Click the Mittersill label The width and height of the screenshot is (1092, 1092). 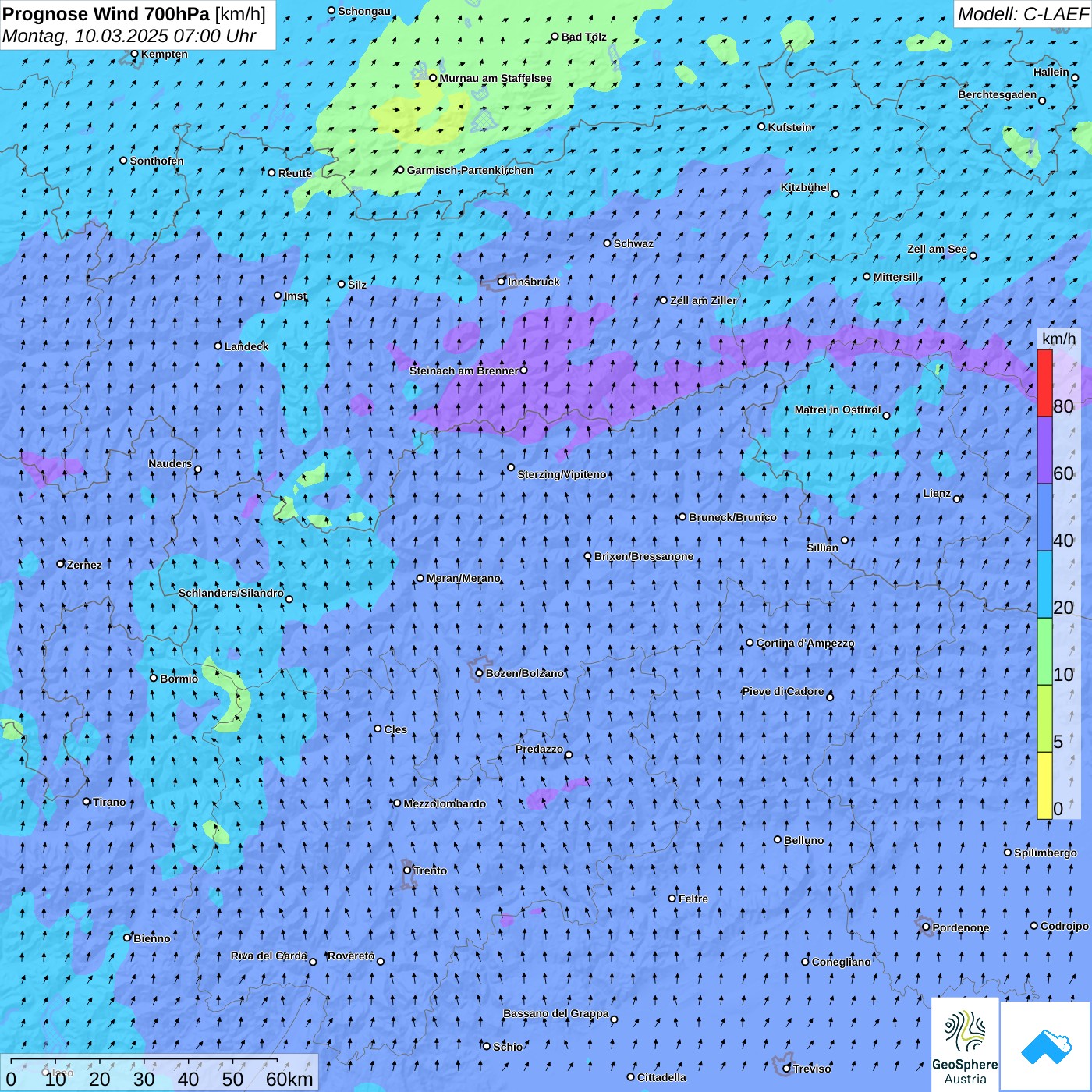[896, 277]
